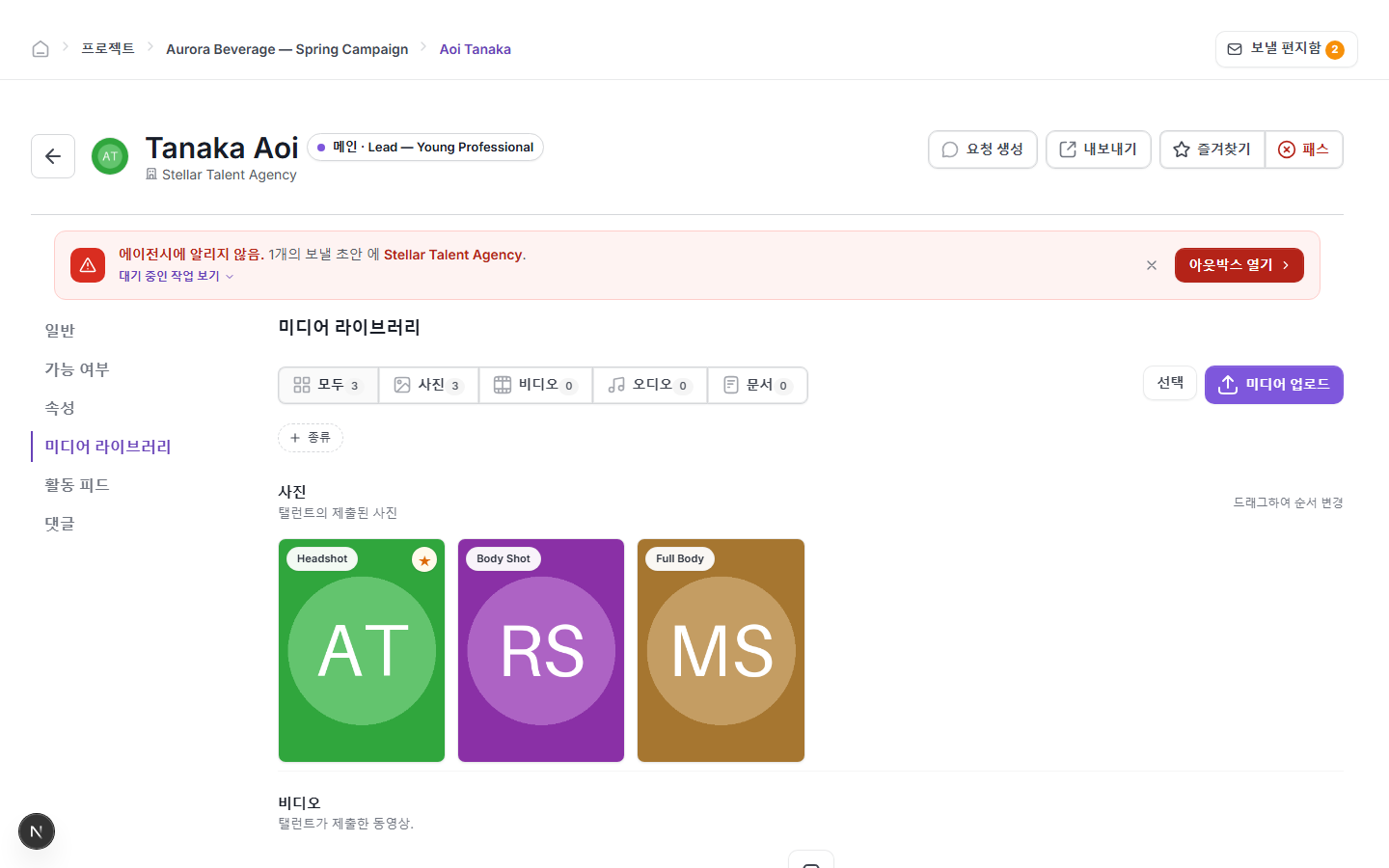
Task: Dismiss the agency alert banner
Action: point(1151,265)
